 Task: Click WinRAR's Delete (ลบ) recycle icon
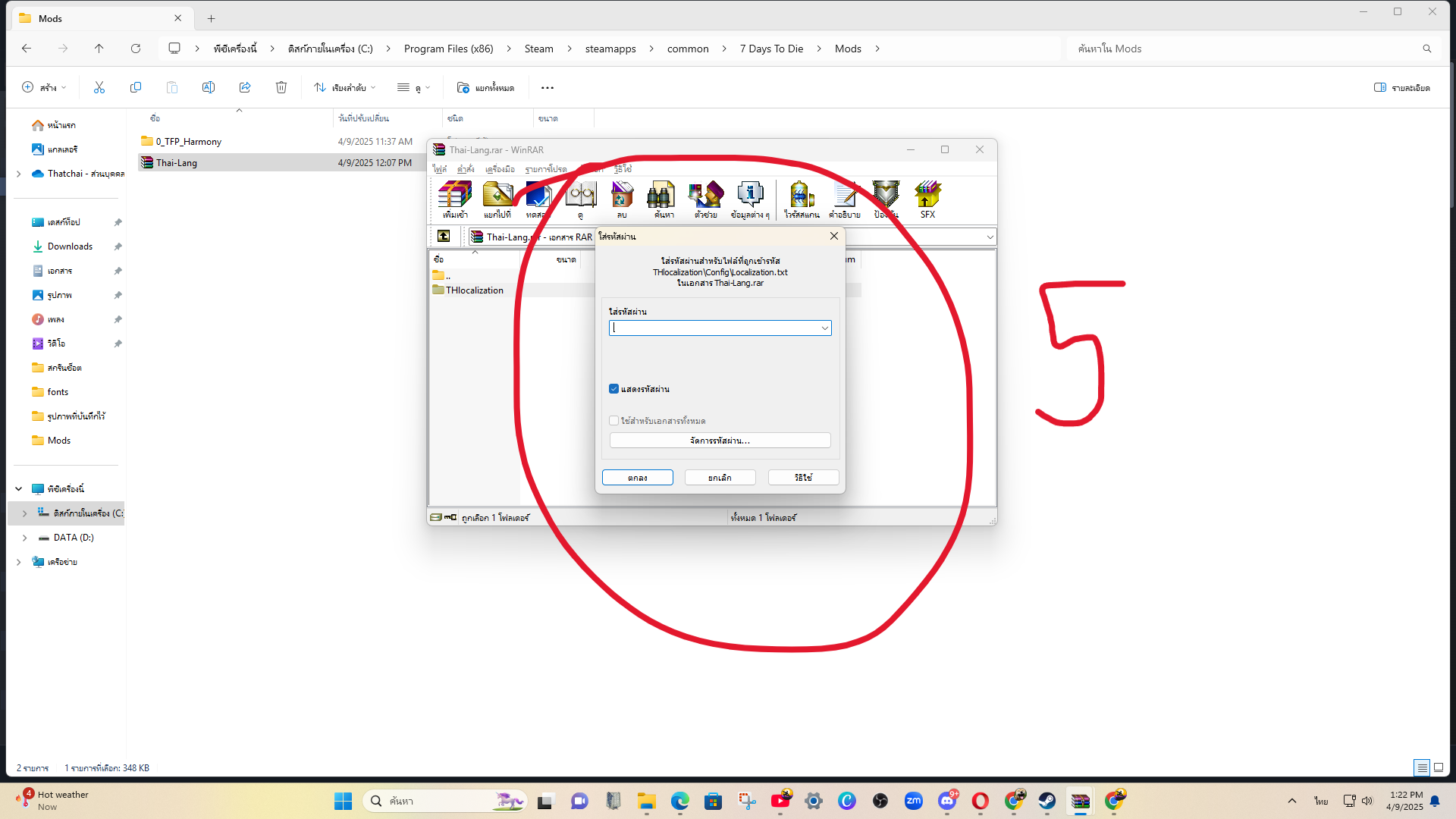pyautogui.click(x=622, y=199)
